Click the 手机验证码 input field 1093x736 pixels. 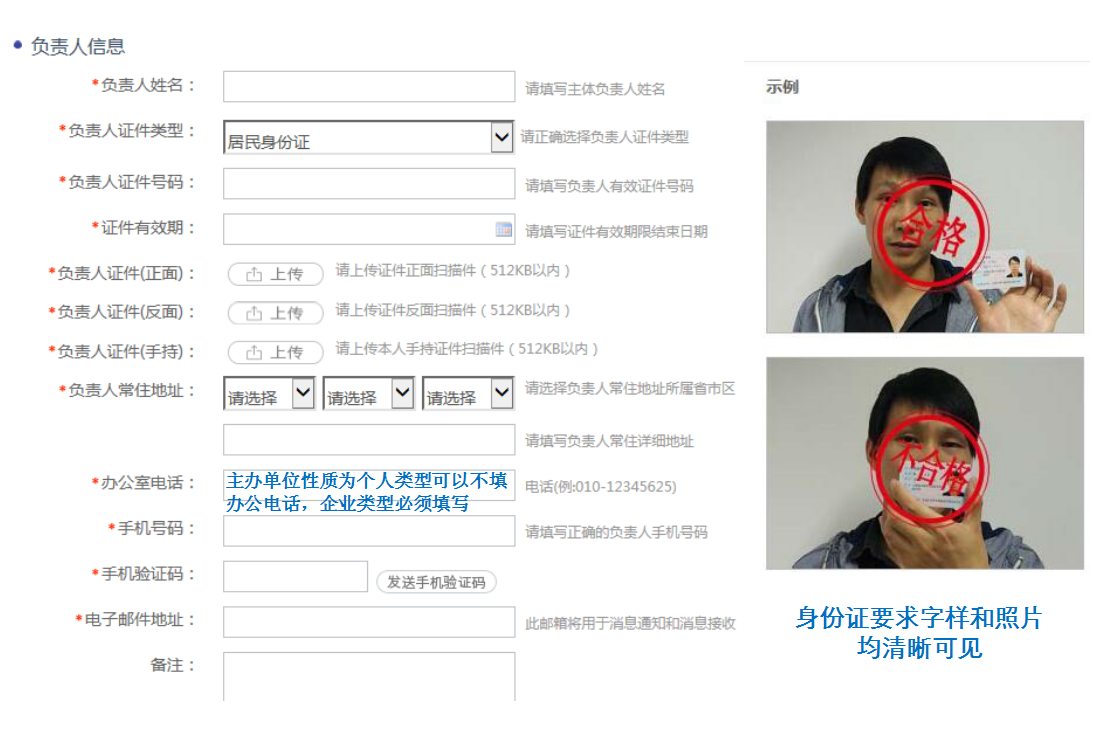pos(294,576)
